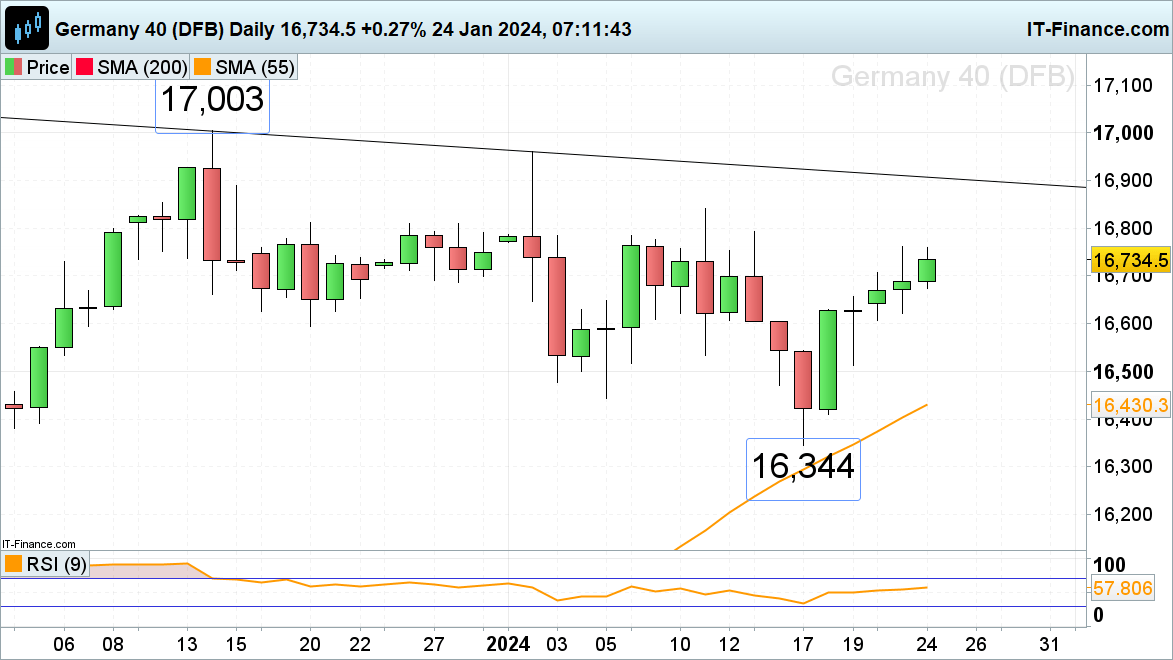Click the 17 date label on time axis
The height and width of the screenshot is (660, 1173).
[x=803, y=642]
